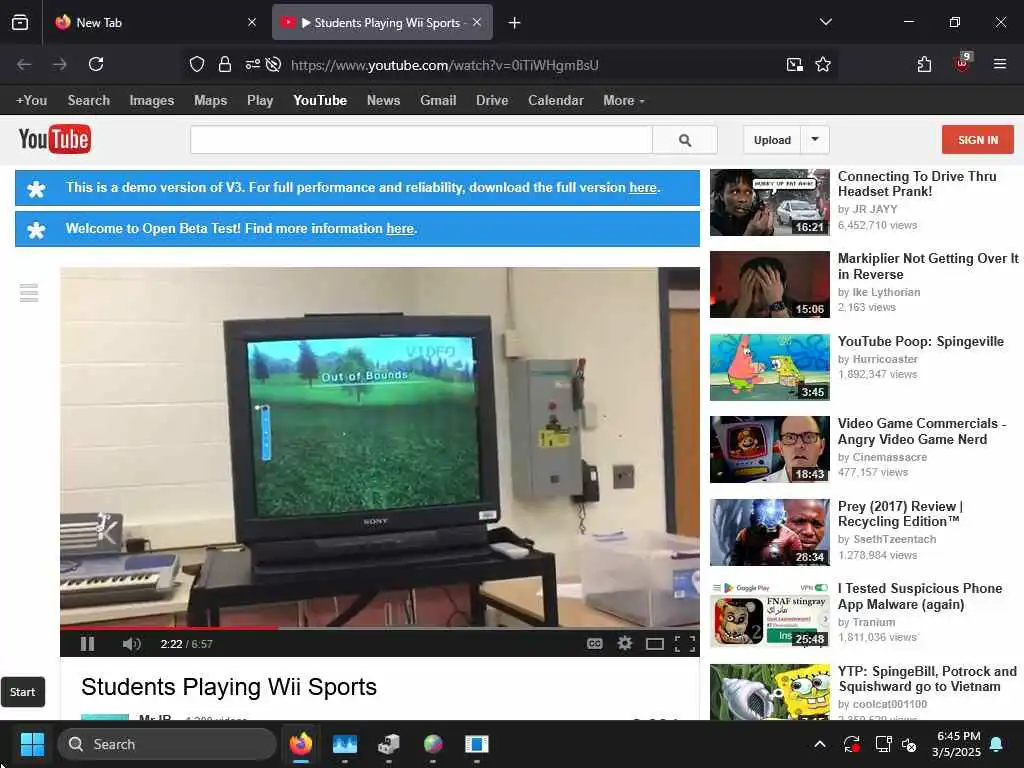1024x768 pixels.
Task: Click the address bar URL
Action: tap(444, 65)
